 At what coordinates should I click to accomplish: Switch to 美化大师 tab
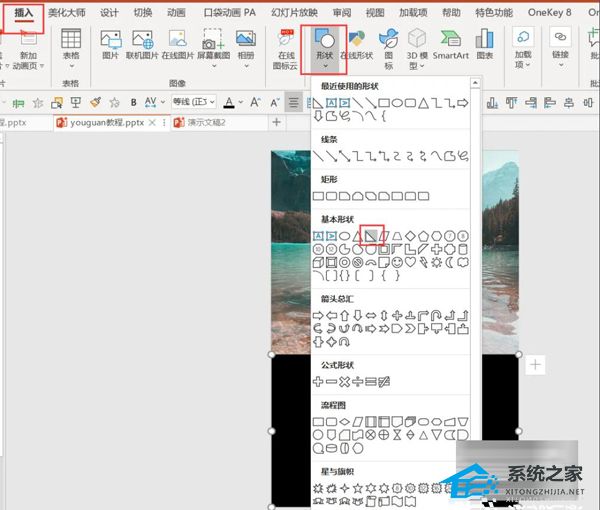click(67, 13)
